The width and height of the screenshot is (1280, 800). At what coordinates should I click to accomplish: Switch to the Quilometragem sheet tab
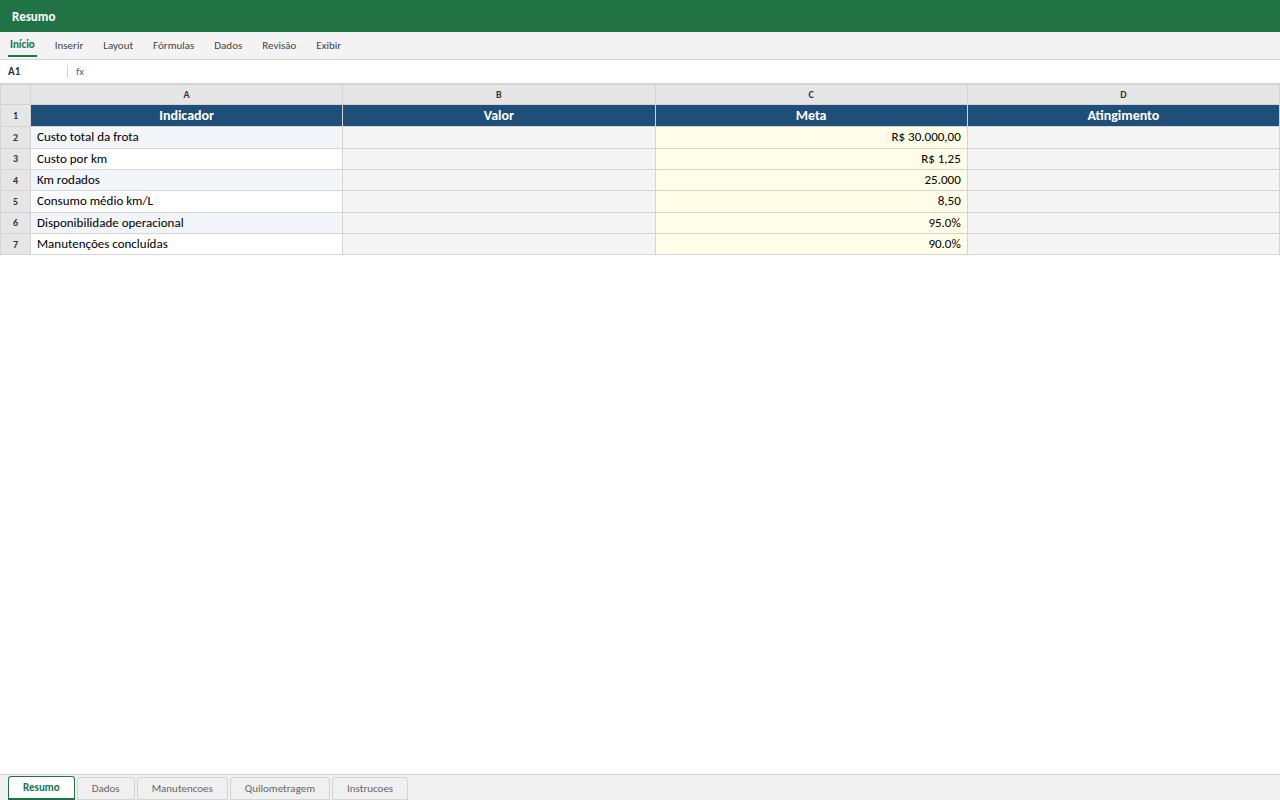point(280,788)
